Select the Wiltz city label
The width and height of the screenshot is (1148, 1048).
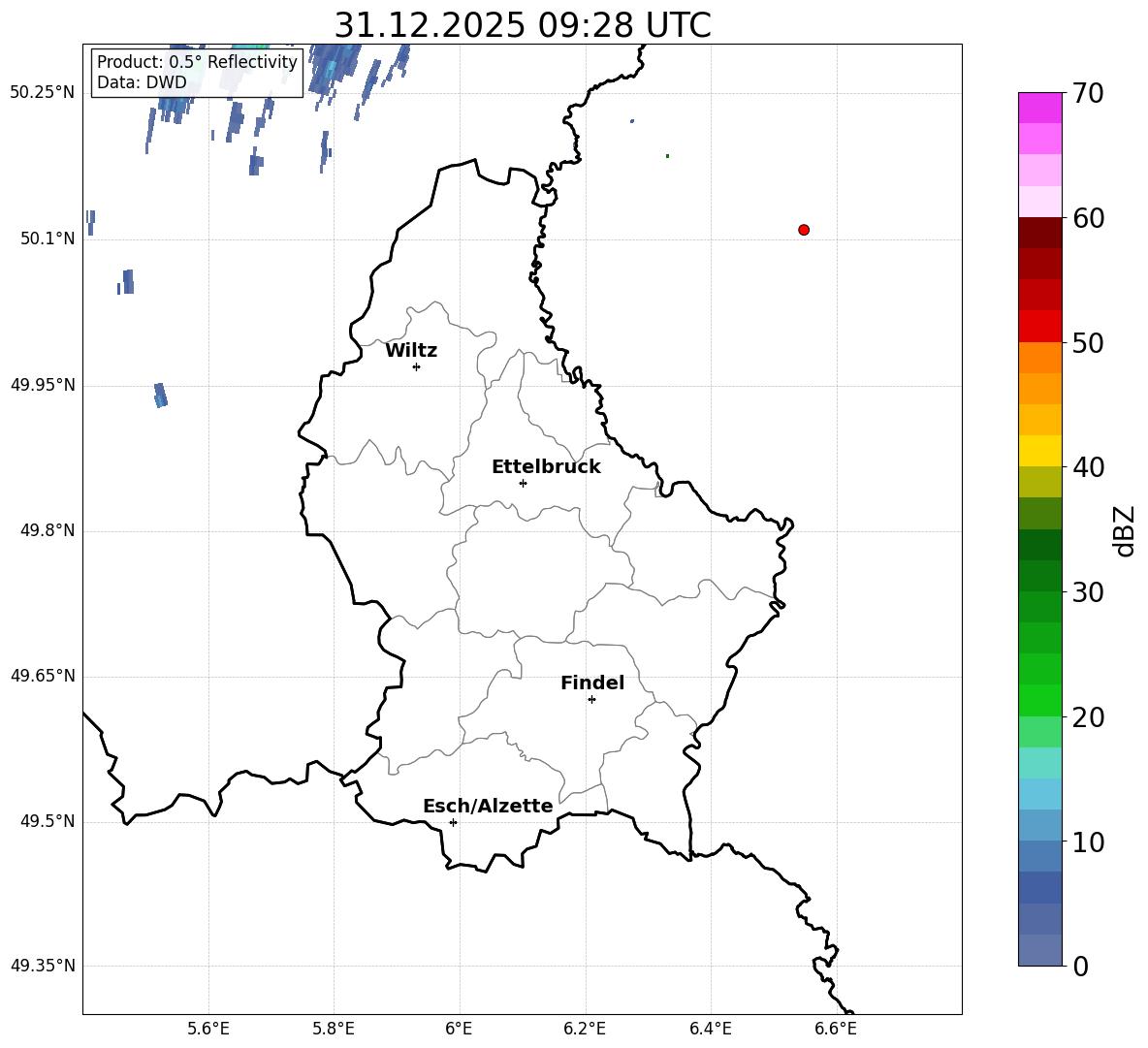pyautogui.click(x=411, y=351)
